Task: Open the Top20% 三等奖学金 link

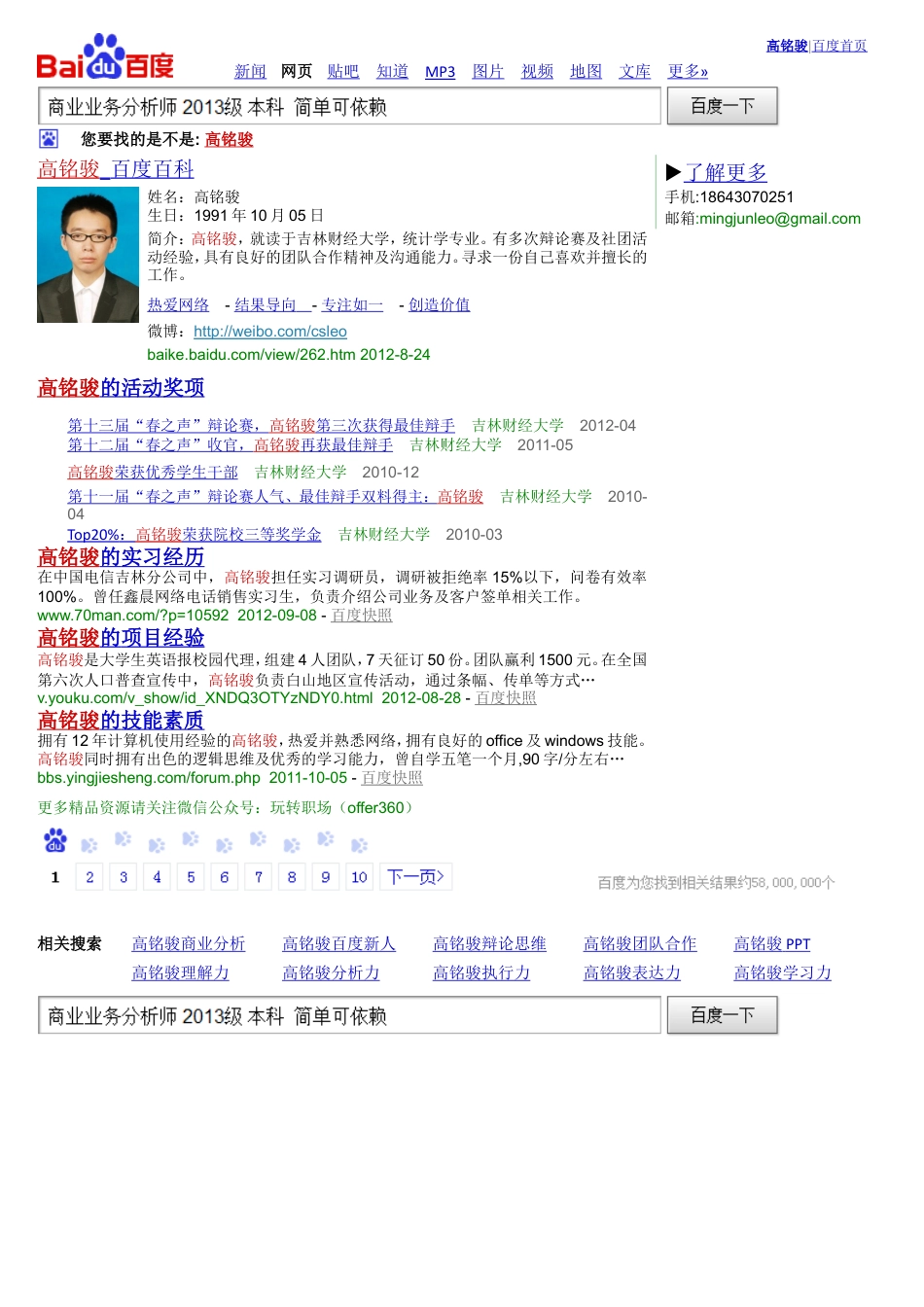Action: point(195,534)
